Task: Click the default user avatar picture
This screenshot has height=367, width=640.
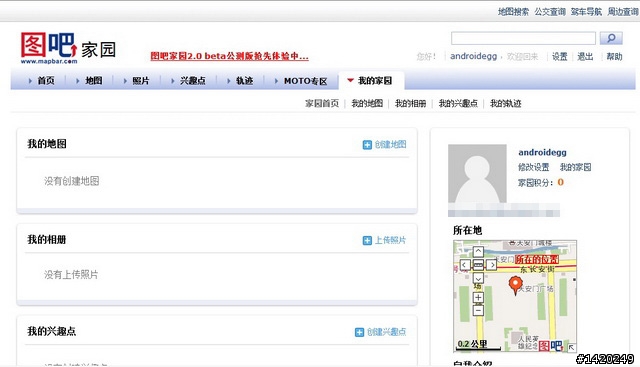Action: coord(477,173)
